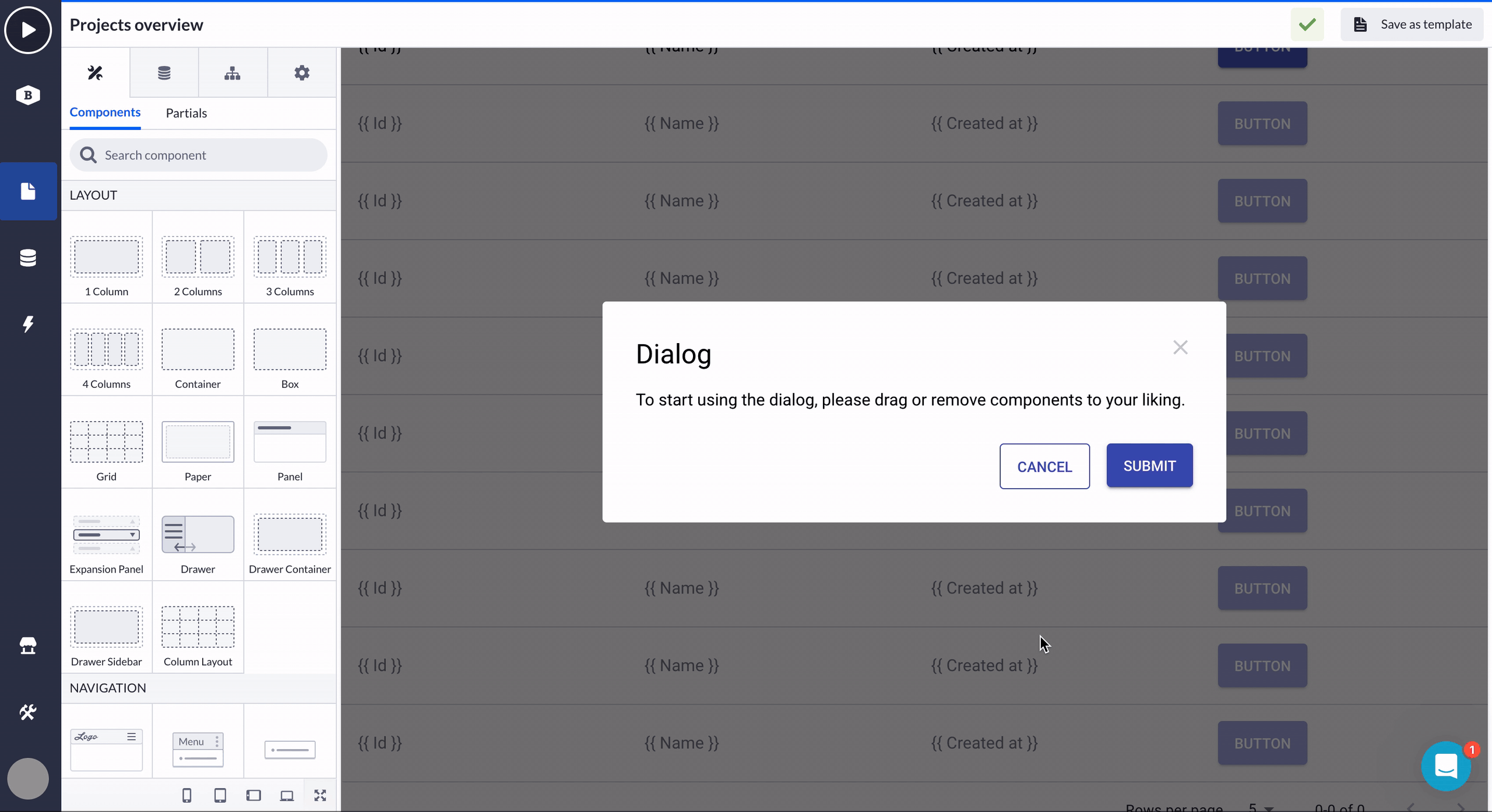Open the page settings gear tab

(x=301, y=73)
